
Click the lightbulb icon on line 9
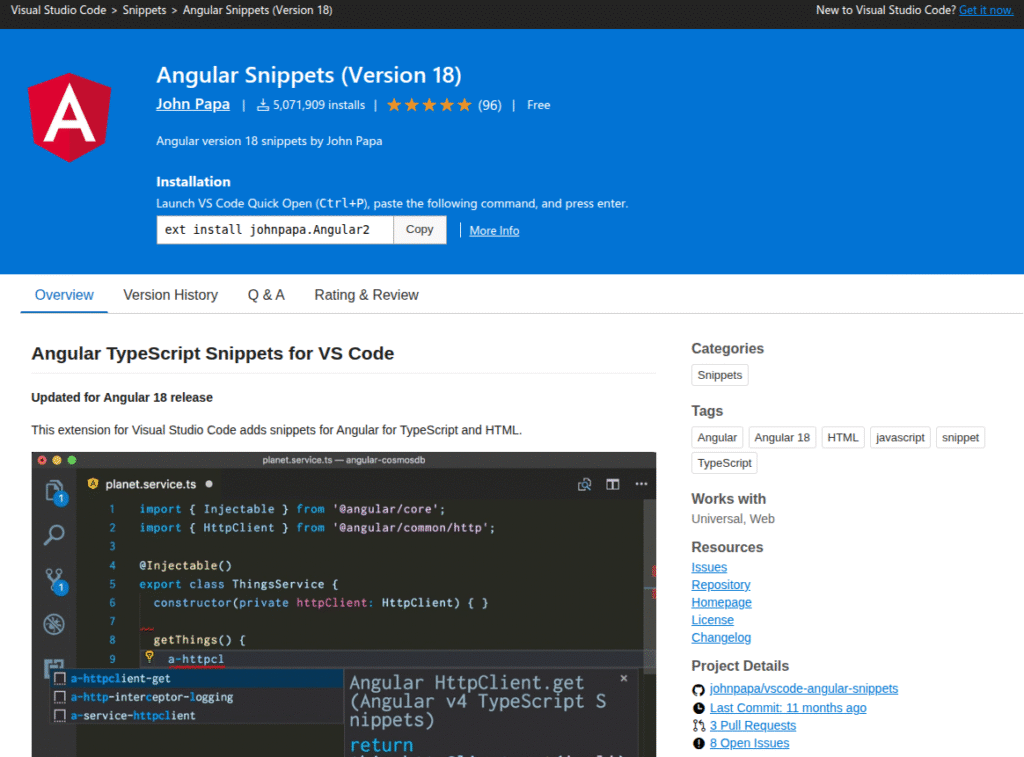(150, 657)
